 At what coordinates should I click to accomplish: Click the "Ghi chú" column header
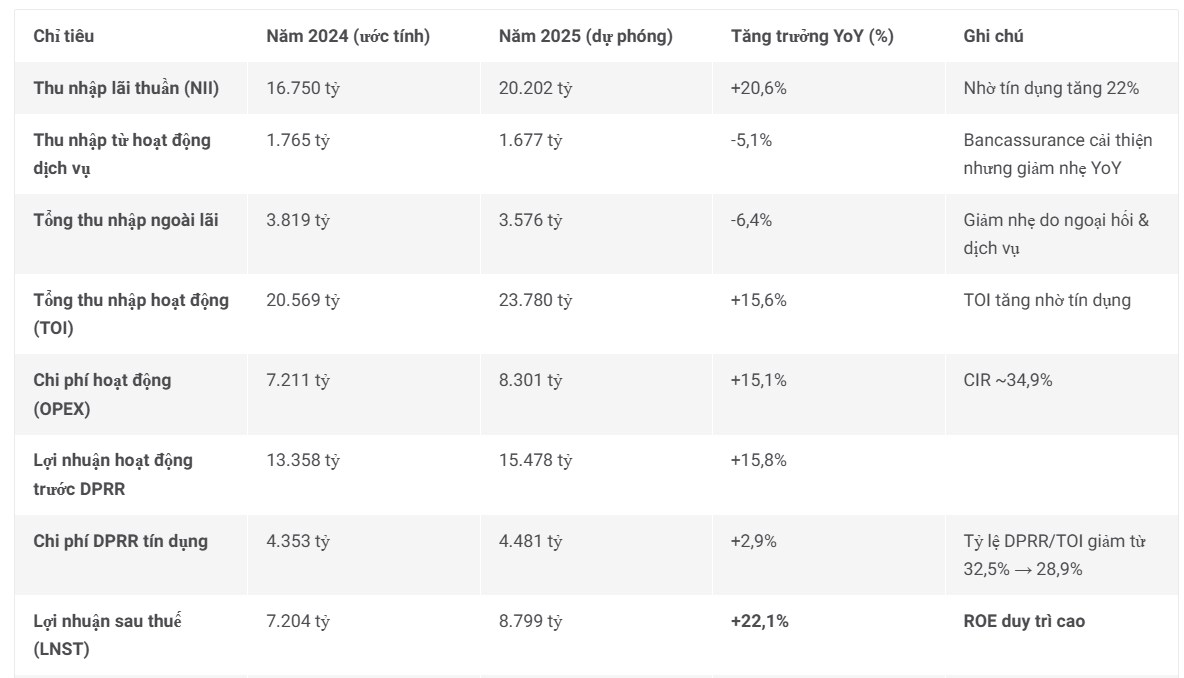(x=993, y=37)
